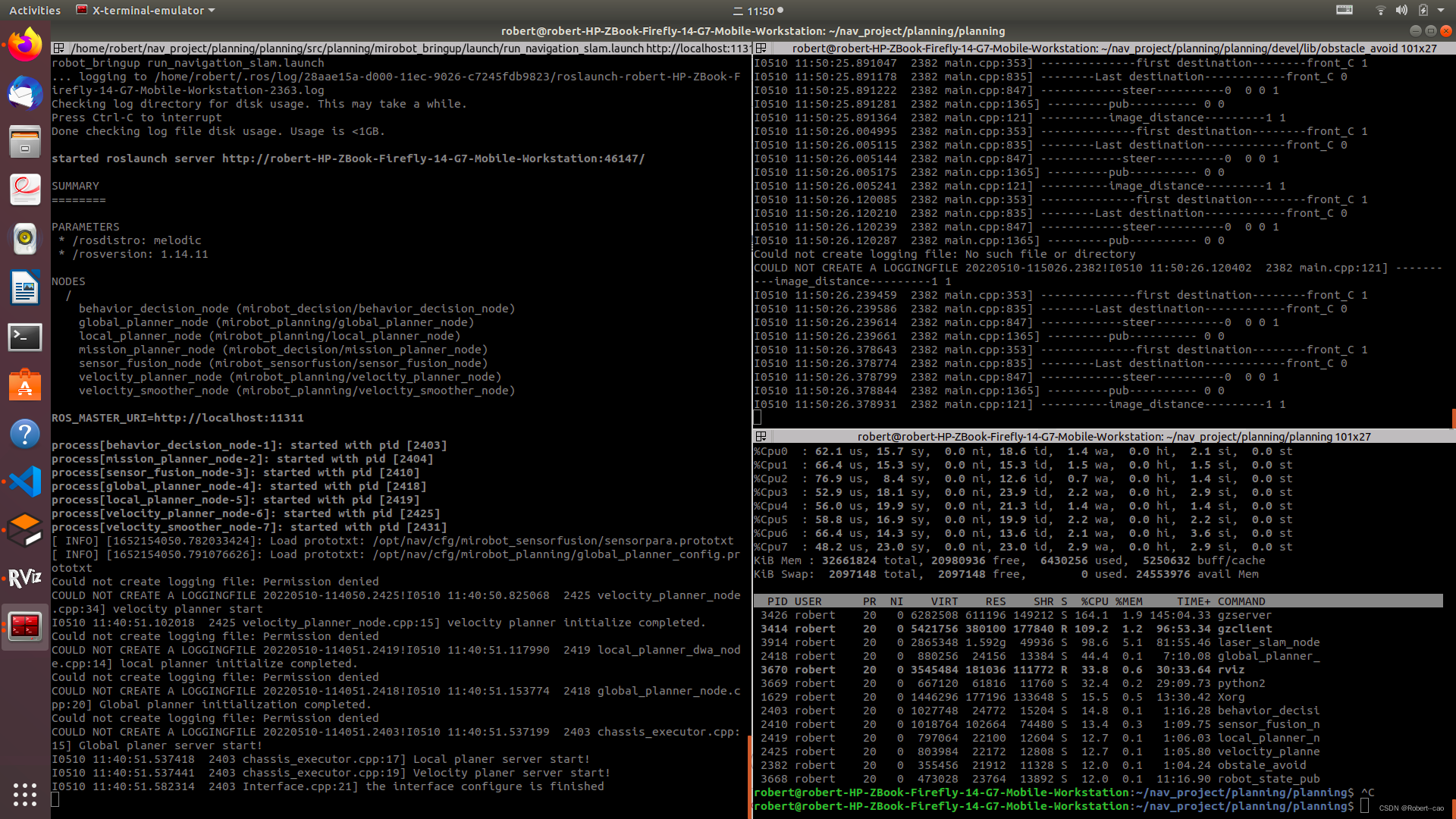Switch to the running red terminal app in dock
Image resolution: width=1456 pixels, height=819 pixels.
[25, 626]
